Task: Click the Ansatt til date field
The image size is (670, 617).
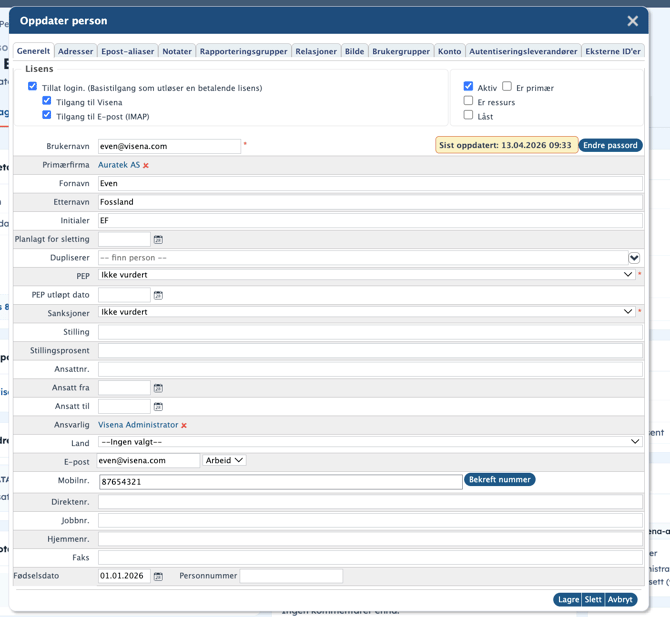Action: point(124,406)
